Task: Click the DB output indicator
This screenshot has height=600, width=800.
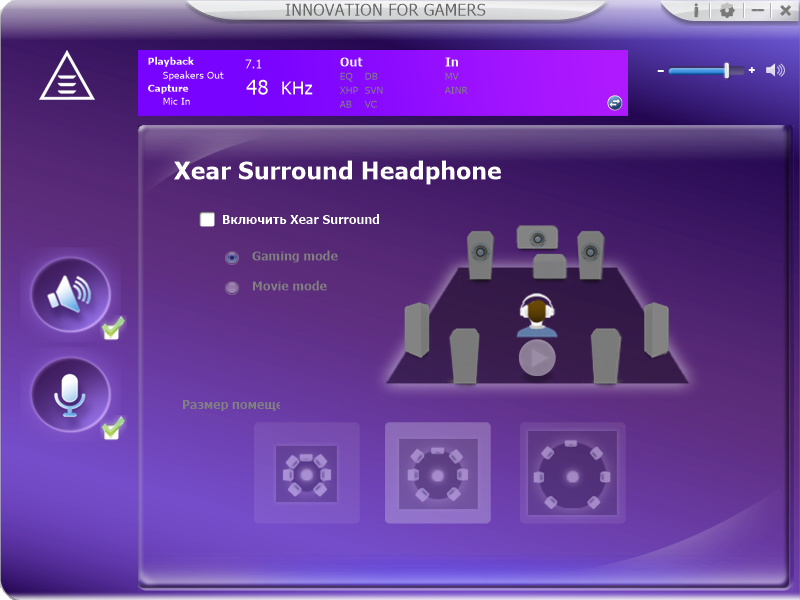Action: pyautogui.click(x=371, y=77)
